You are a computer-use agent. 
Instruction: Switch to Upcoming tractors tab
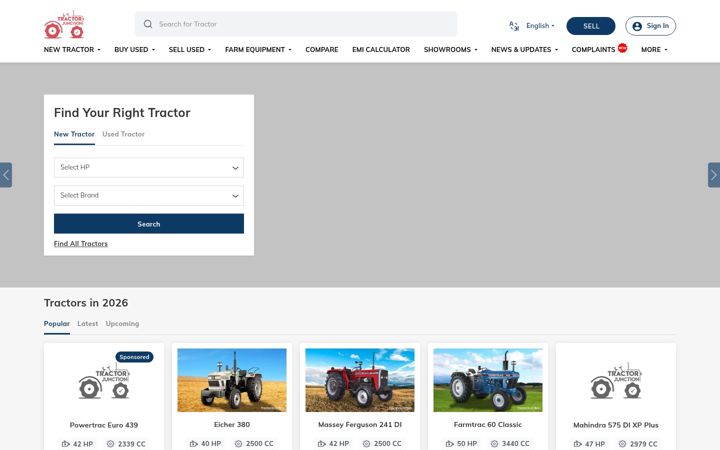click(122, 324)
